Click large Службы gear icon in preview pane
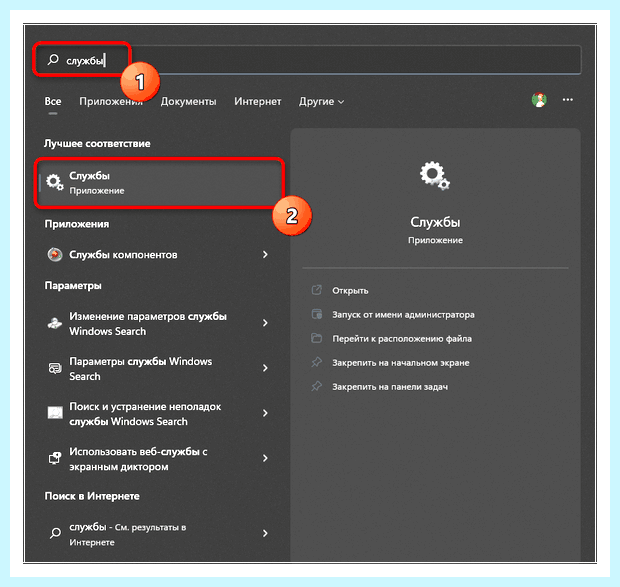This screenshot has height=587, width=620. click(x=435, y=175)
